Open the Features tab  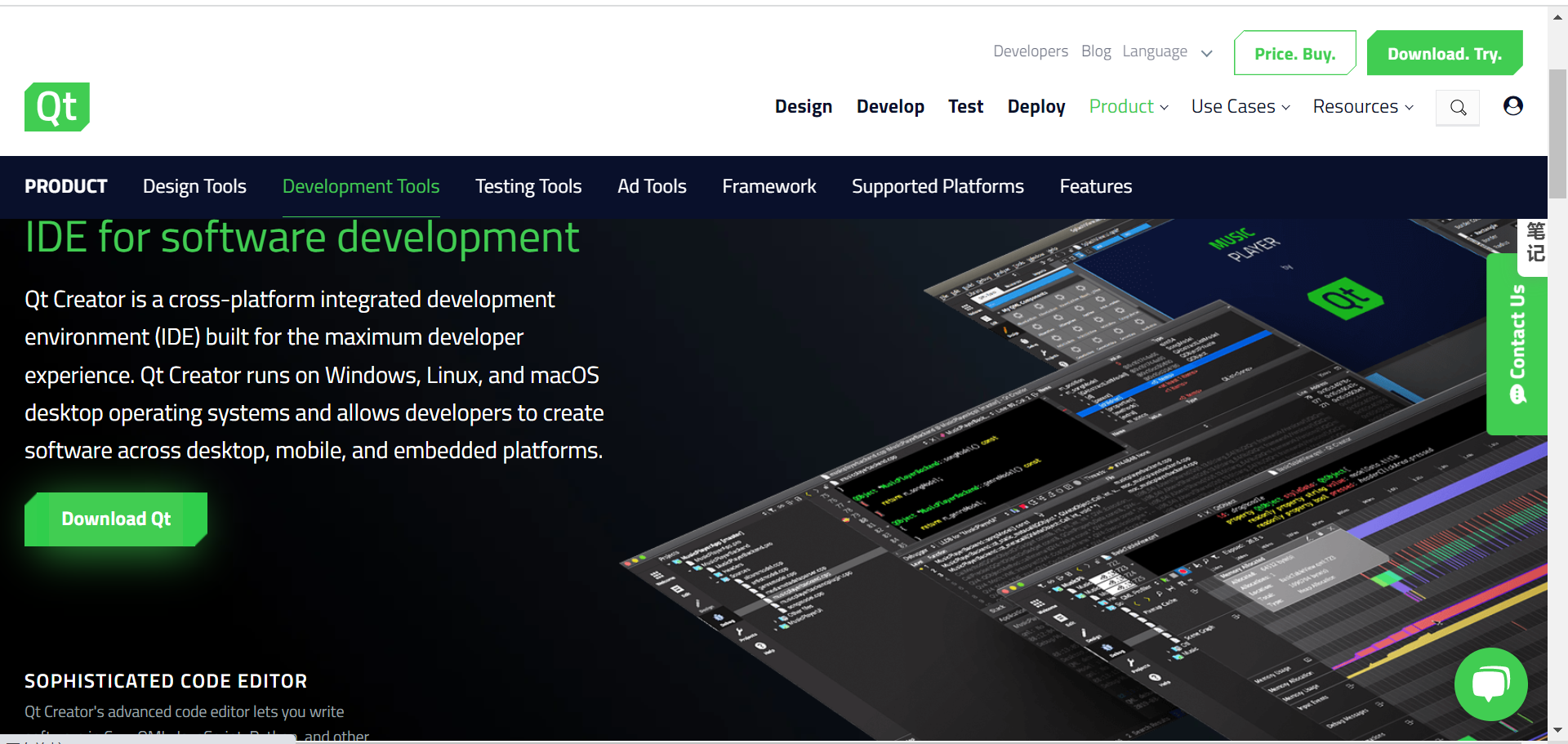[1096, 186]
